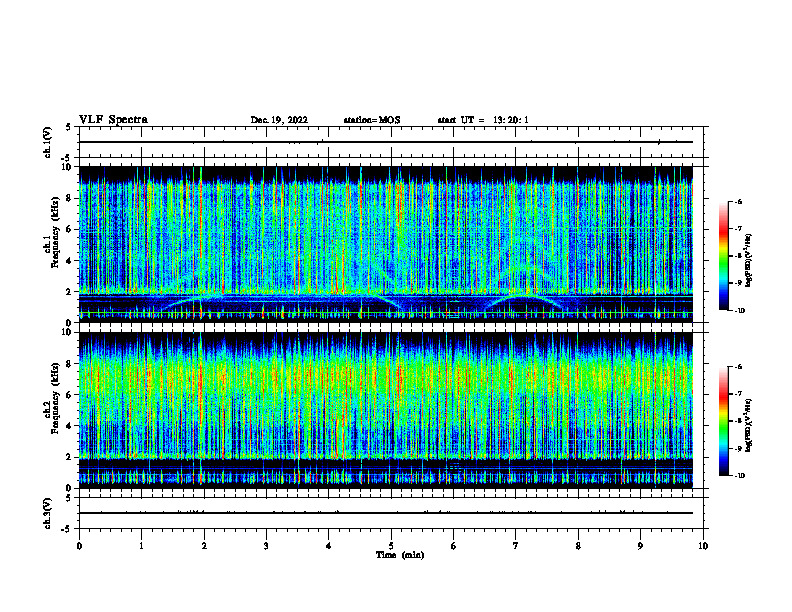792x612 pixels.
Task: Click the date "Dec. 19, 2022" header text
Action: coord(279,120)
